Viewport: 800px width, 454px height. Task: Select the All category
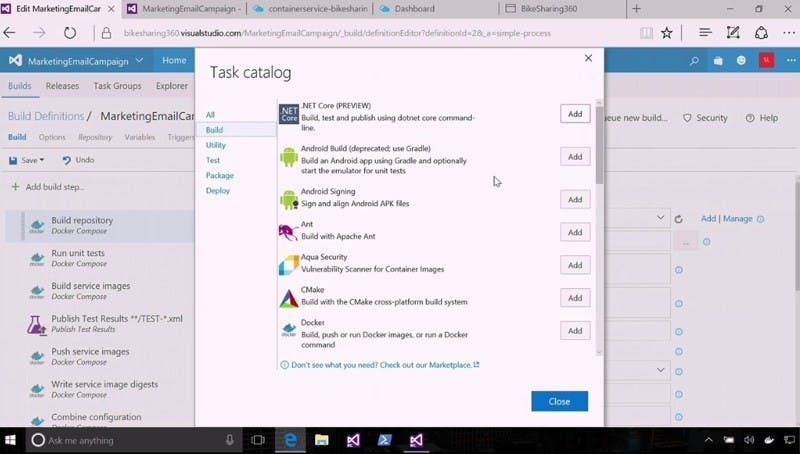210,115
